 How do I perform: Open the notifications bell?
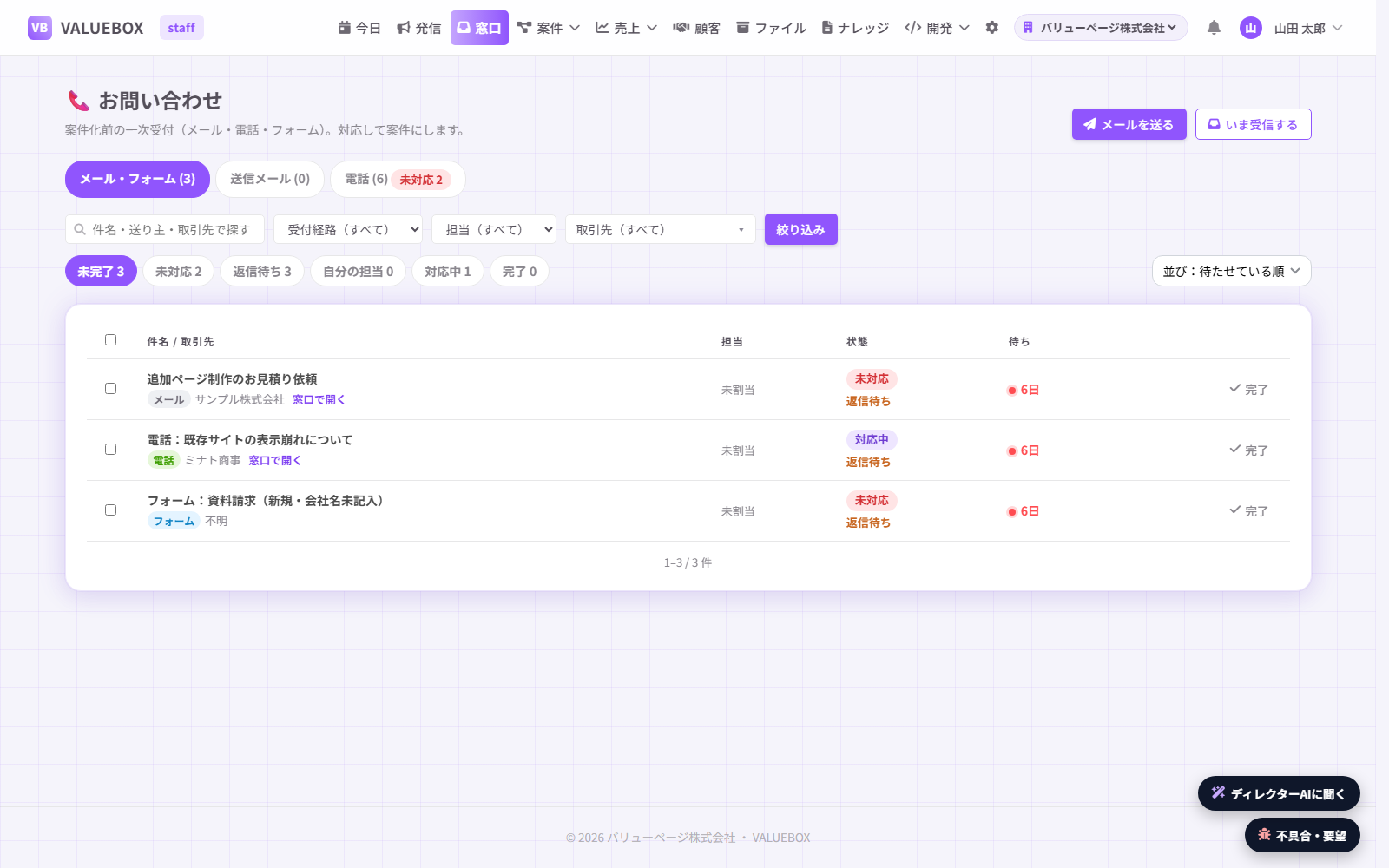click(1214, 28)
